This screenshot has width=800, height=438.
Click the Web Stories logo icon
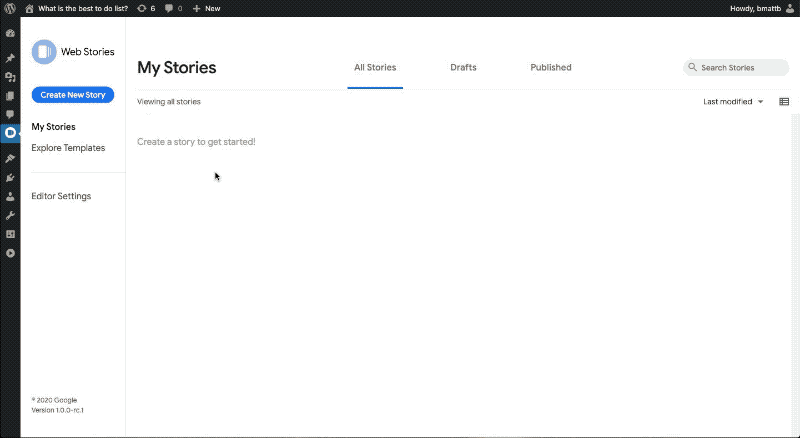[44, 52]
